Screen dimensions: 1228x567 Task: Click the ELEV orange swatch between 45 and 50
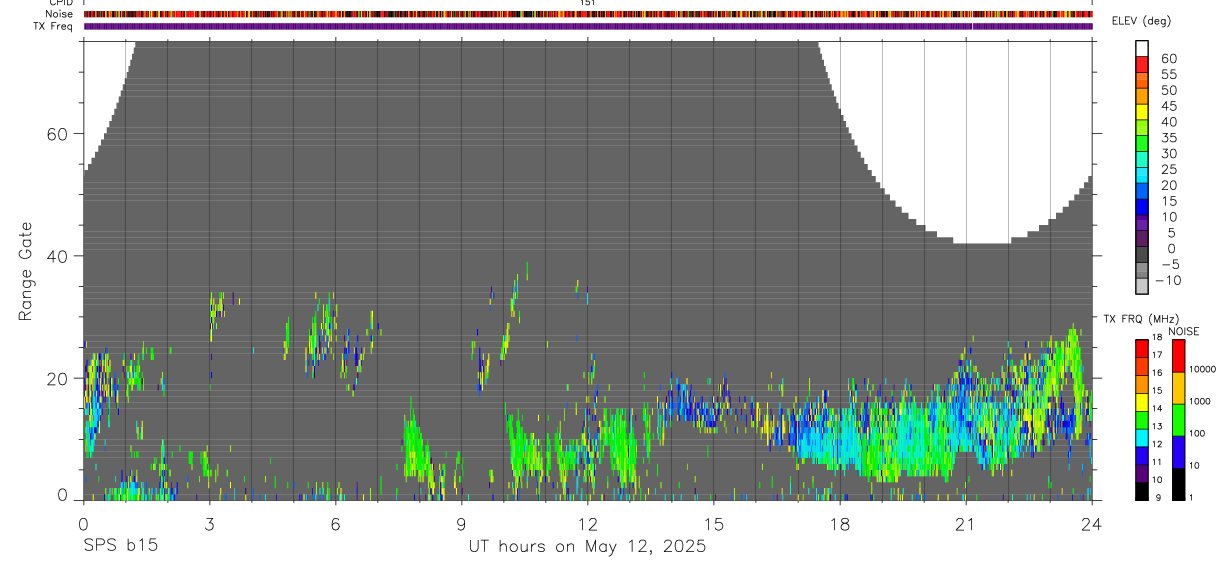click(x=1142, y=97)
